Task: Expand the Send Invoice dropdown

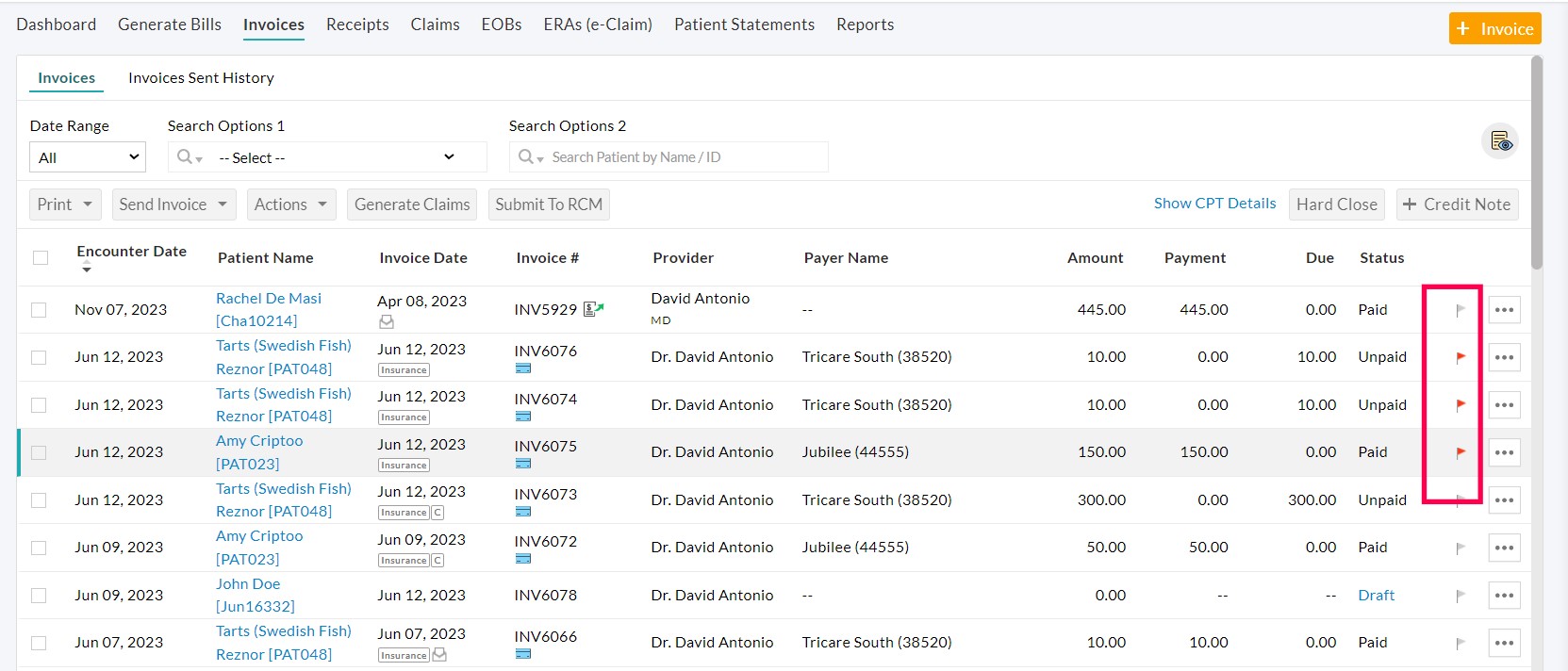Action: tap(173, 205)
